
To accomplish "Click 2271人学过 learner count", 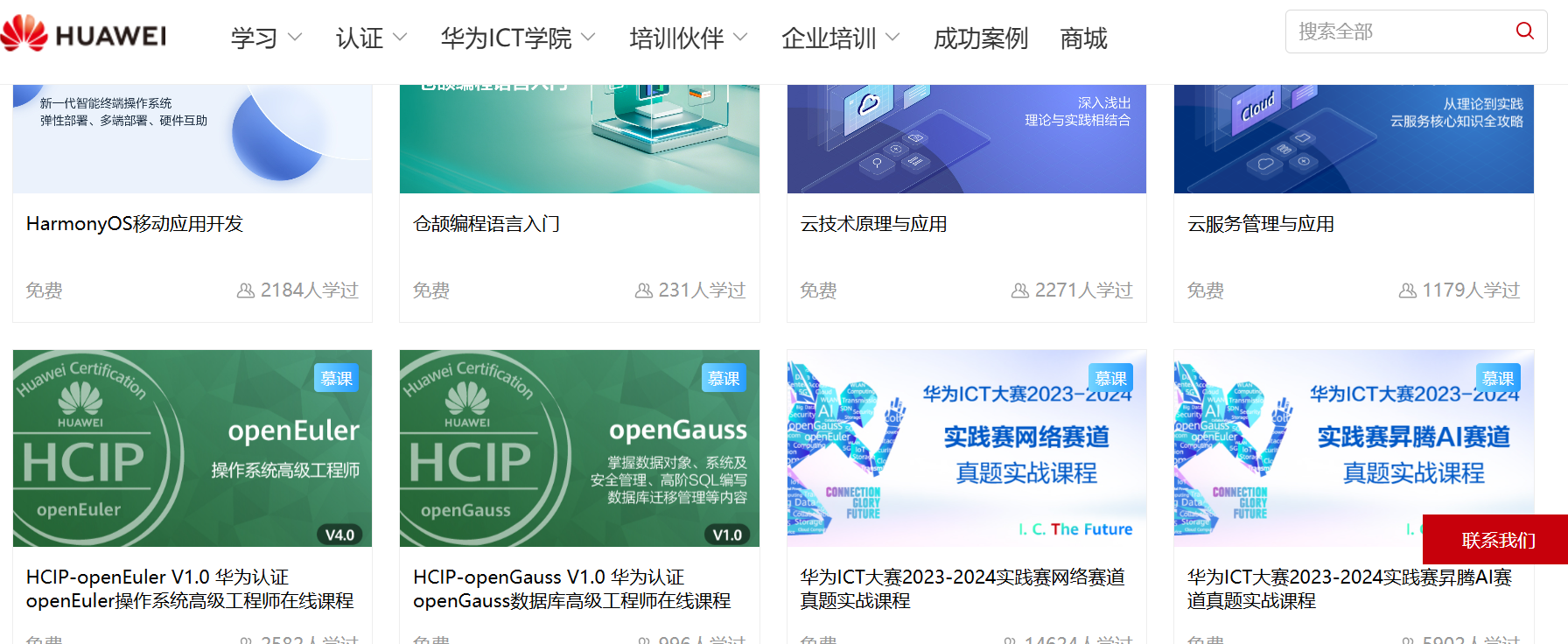I will (x=1084, y=290).
